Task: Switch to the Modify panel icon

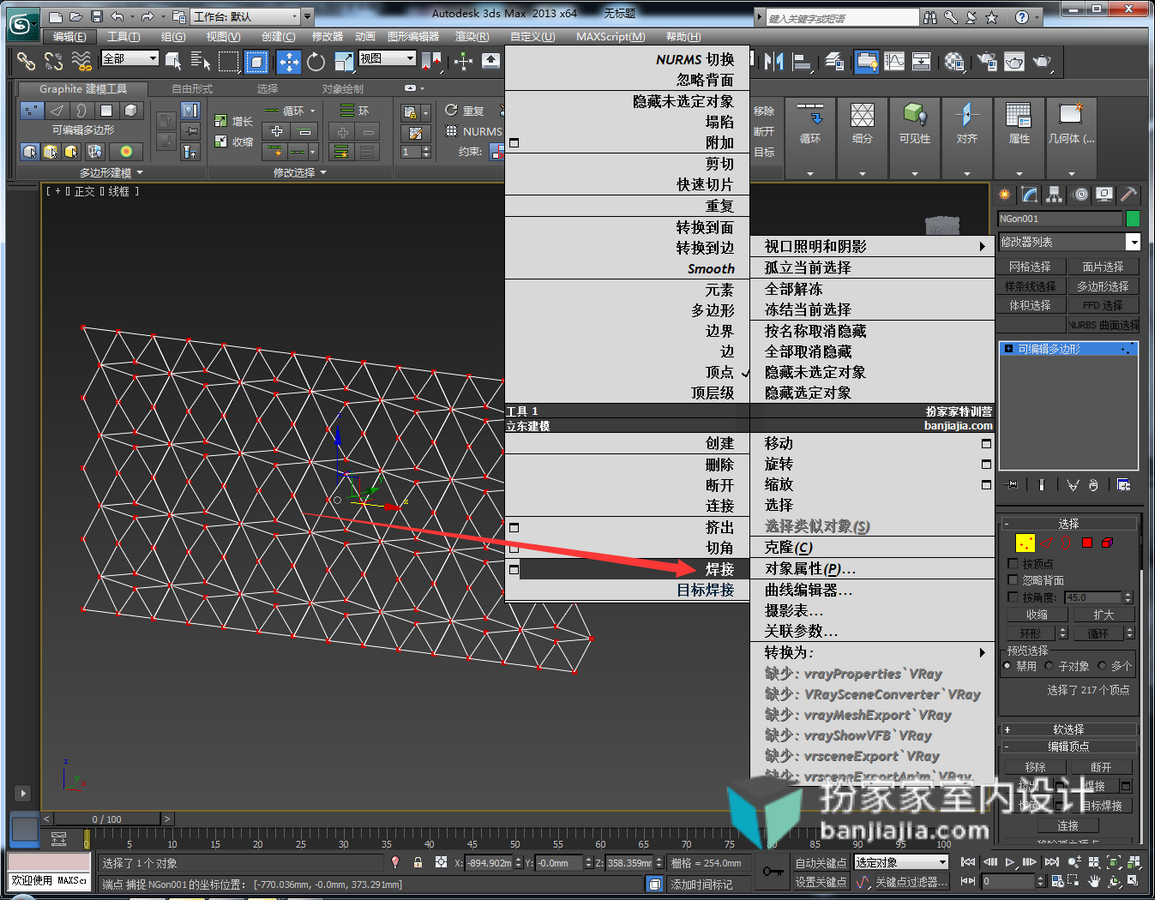Action: coord(1029,194)
